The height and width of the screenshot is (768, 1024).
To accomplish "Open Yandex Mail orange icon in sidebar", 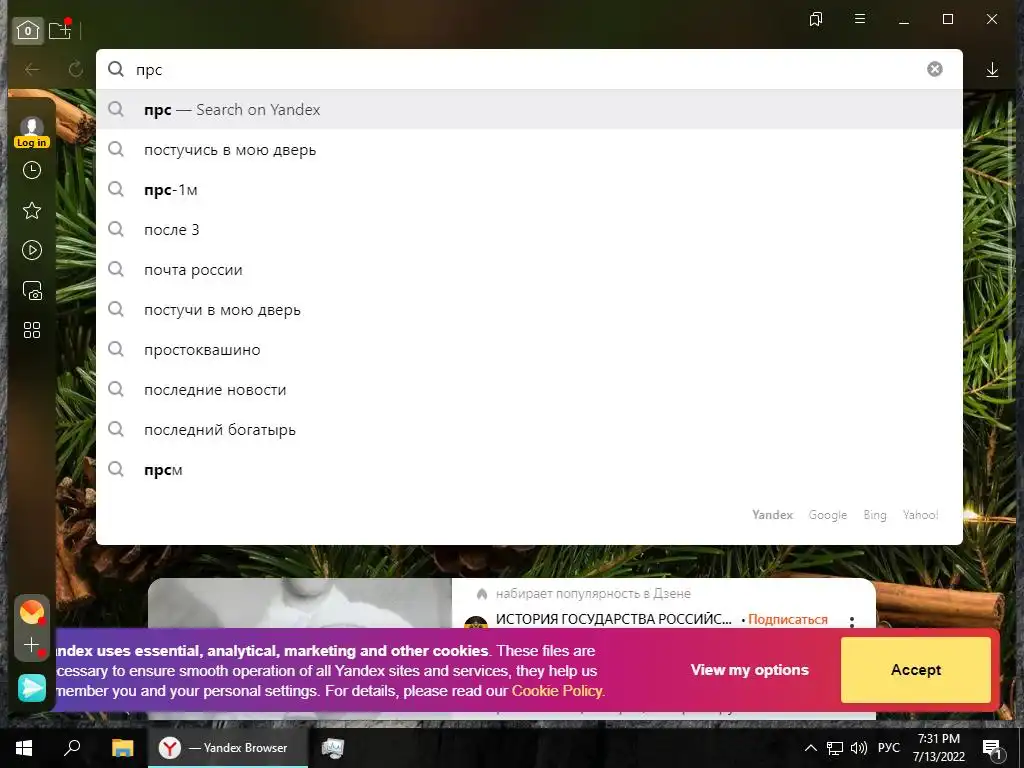I will click(x=31, y=613).
